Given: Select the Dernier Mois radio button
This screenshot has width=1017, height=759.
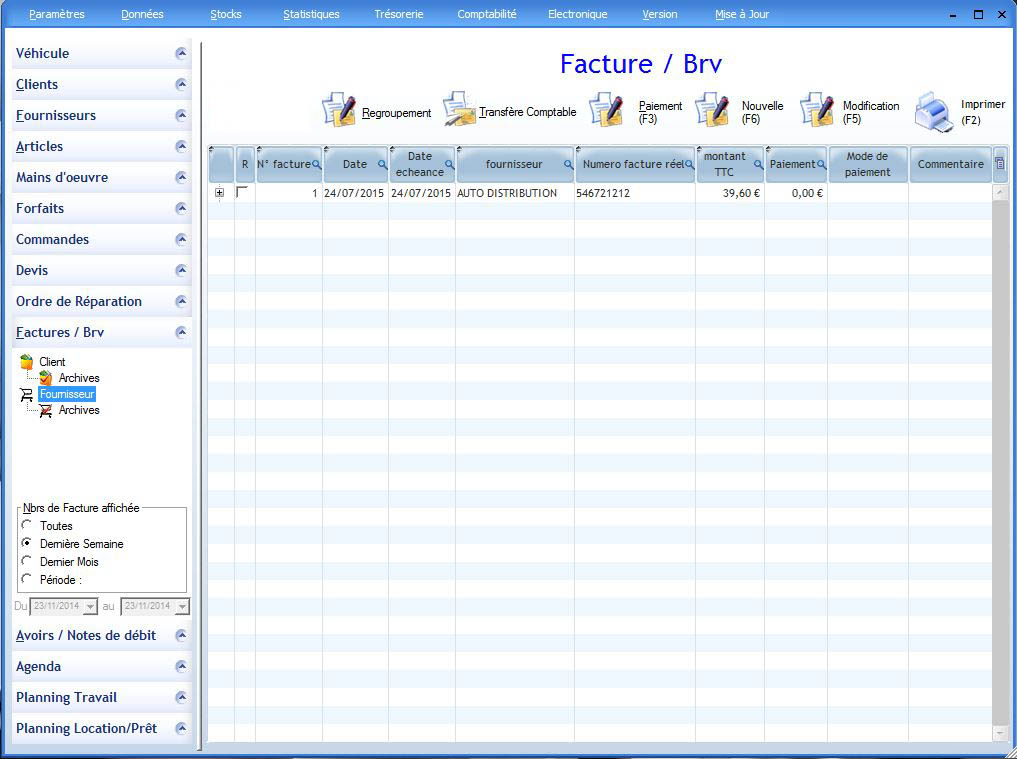Looking at the screenshot, I should coord(27,560).
